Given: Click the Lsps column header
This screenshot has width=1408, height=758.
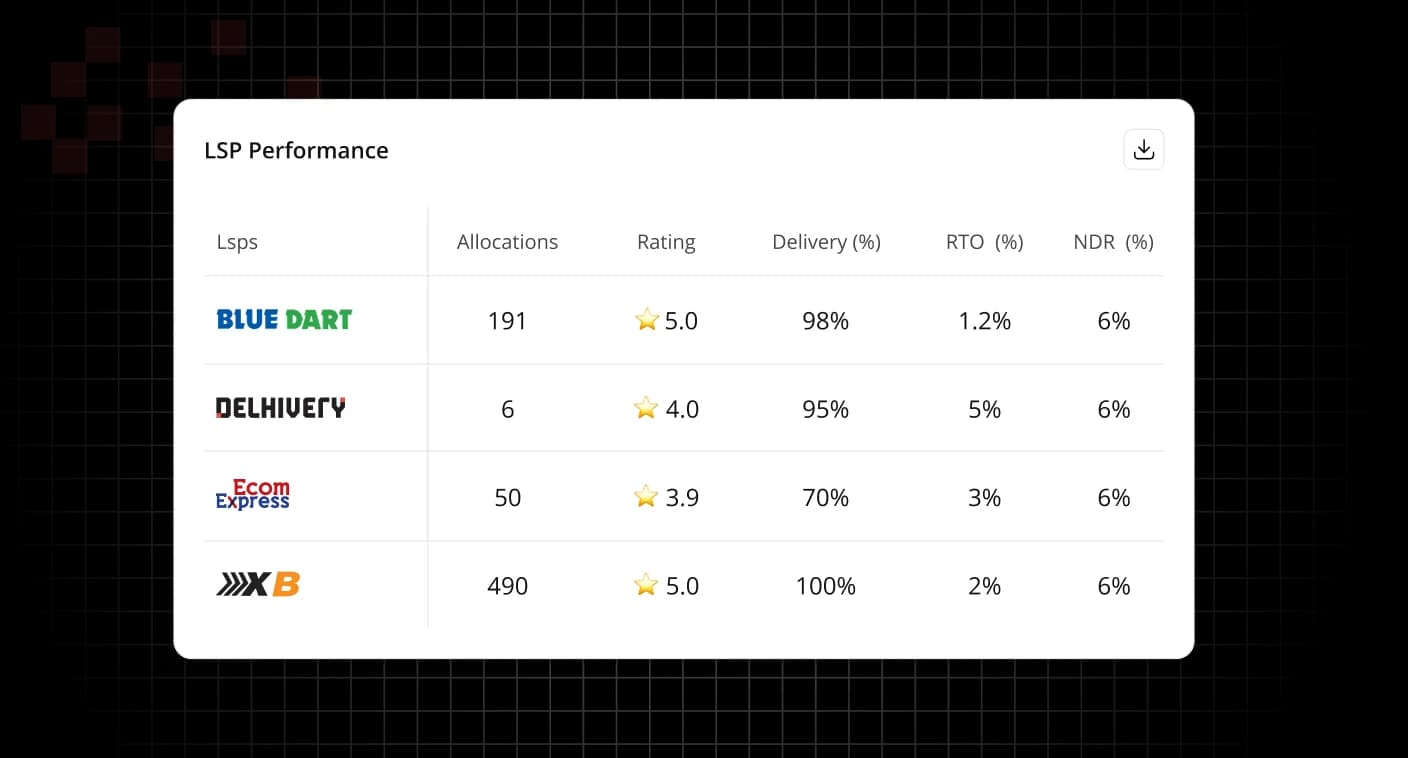Looking at the screenshot, I should click(x=237, y=243).
